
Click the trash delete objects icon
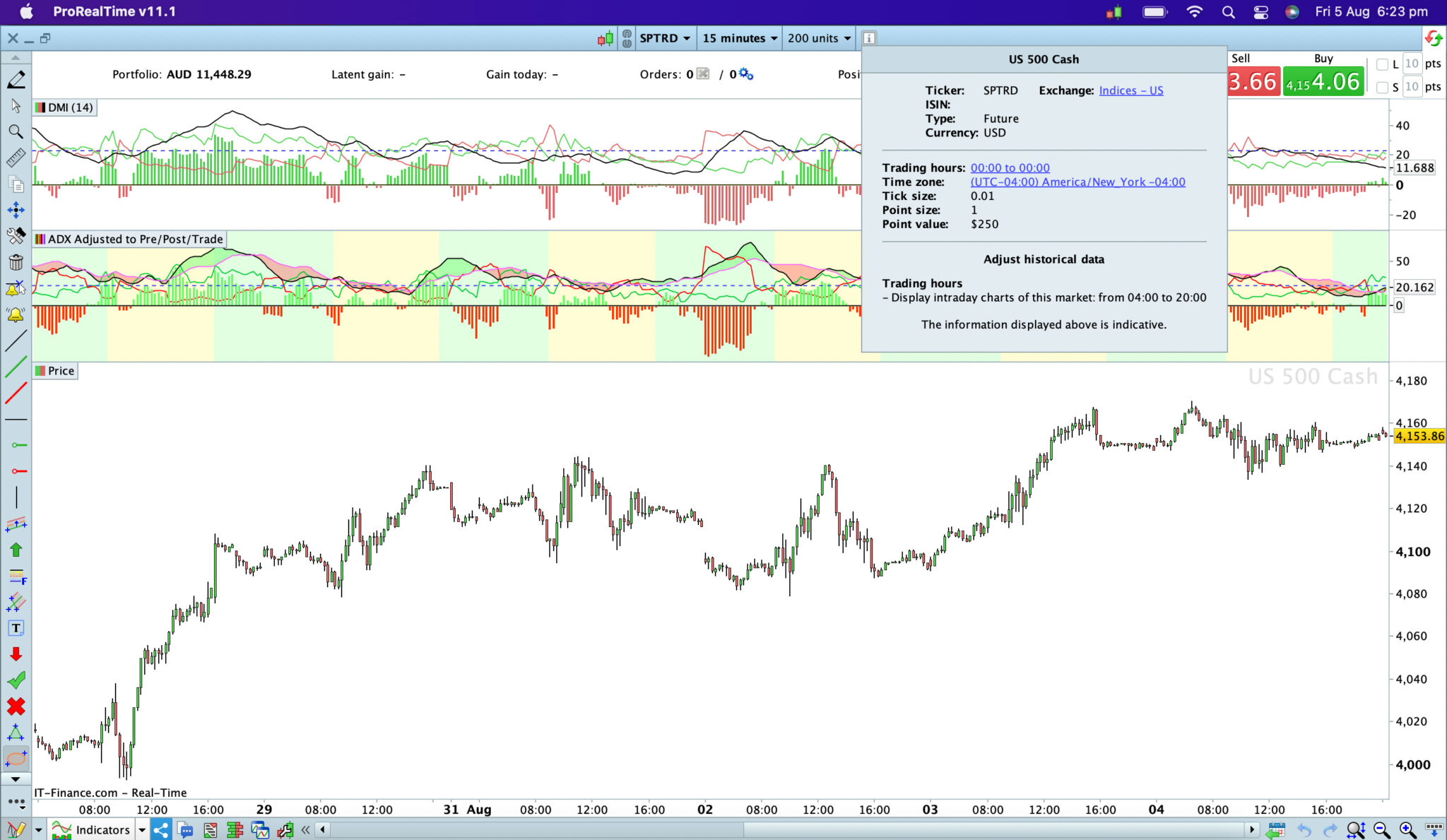(16, 263)
